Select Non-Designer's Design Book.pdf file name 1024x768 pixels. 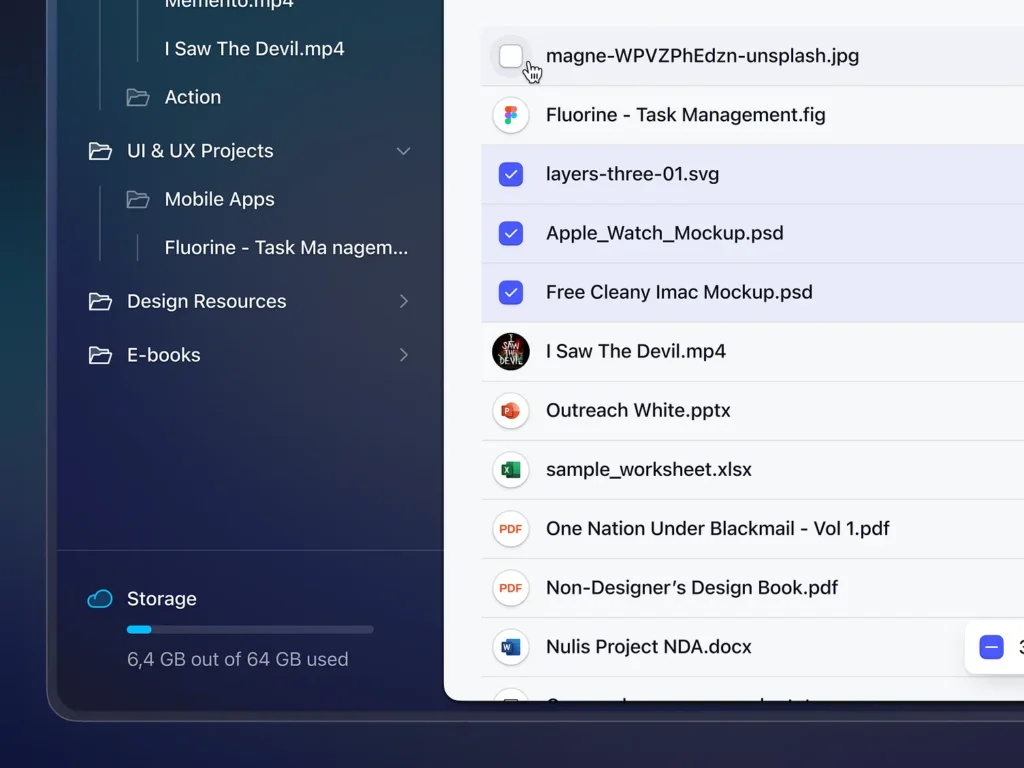(692, 588)
